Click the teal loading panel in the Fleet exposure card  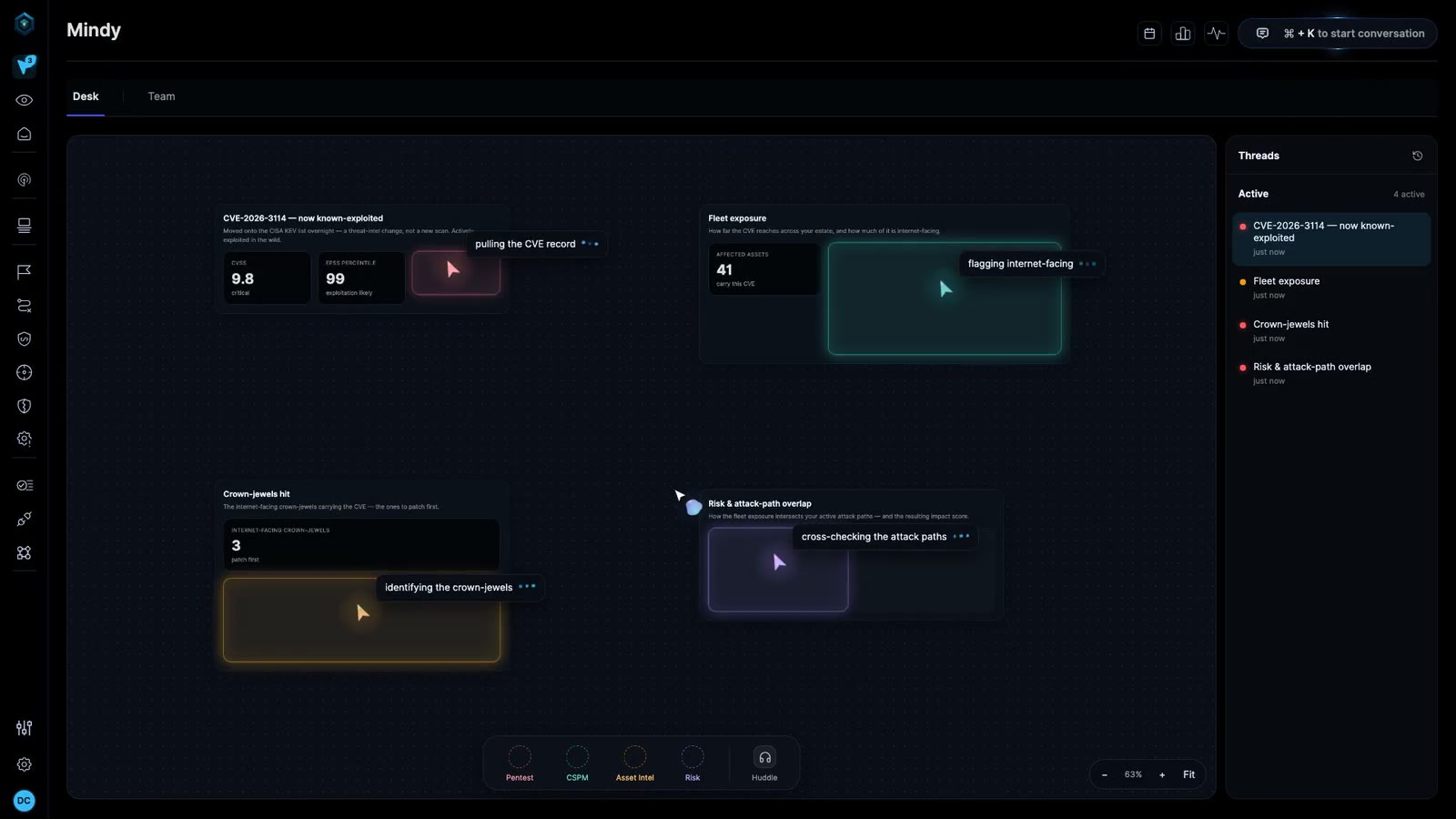(x=945, y=298)
